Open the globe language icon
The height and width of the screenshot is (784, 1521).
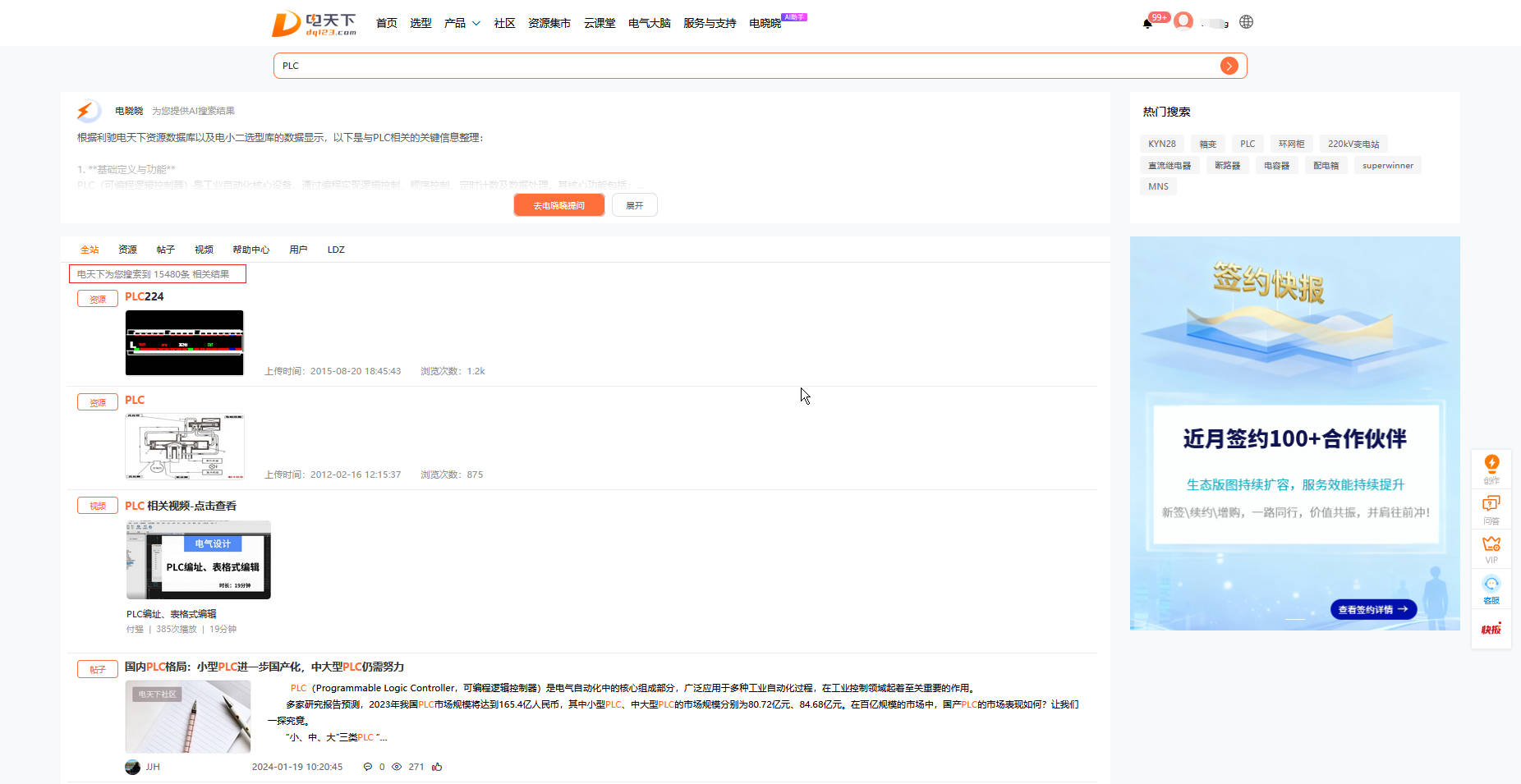1246,22
